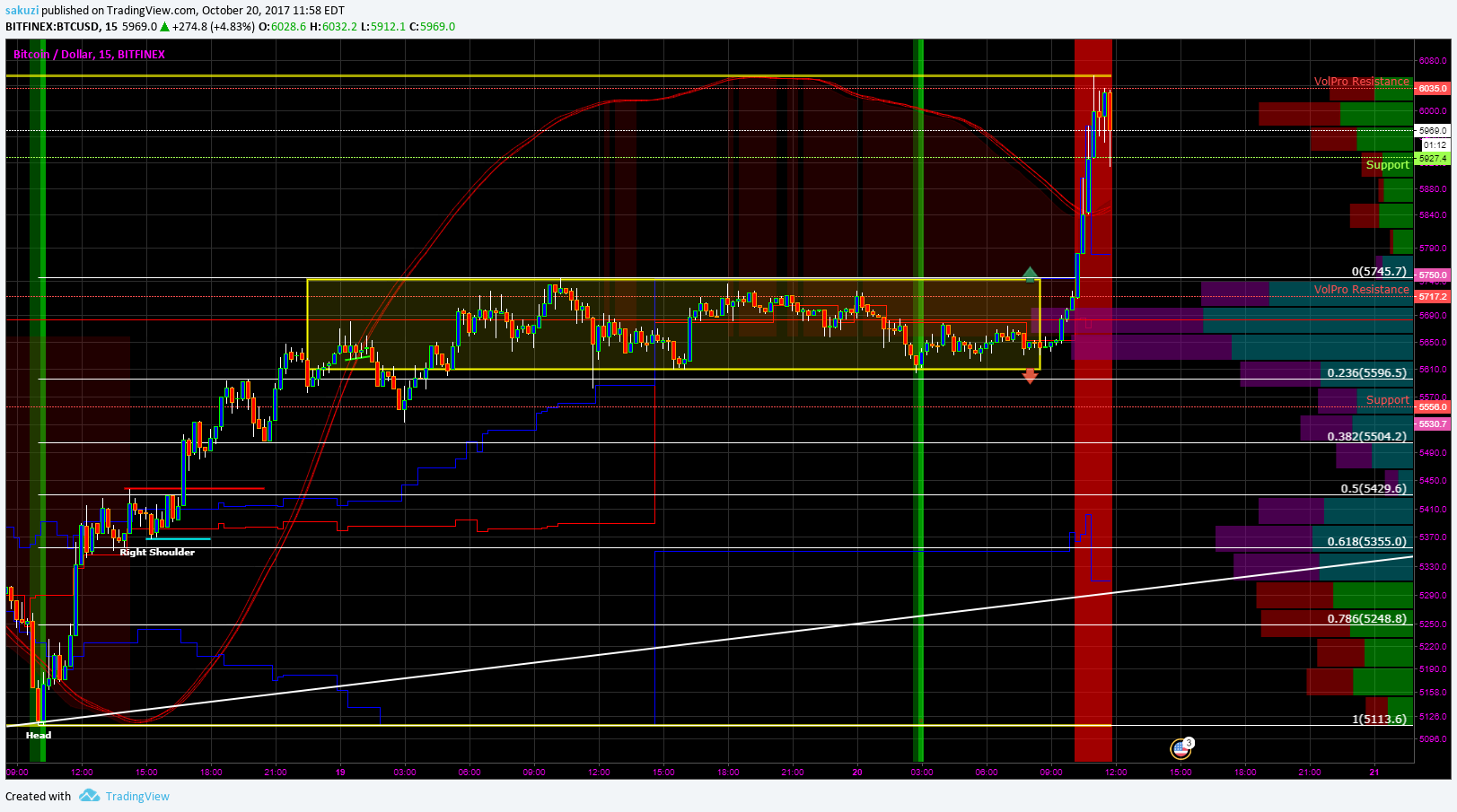Select the 'Support' label near 5927
Viewport: 1457px width, 812px height.
pyautogui.click(x=1387, y=165)
